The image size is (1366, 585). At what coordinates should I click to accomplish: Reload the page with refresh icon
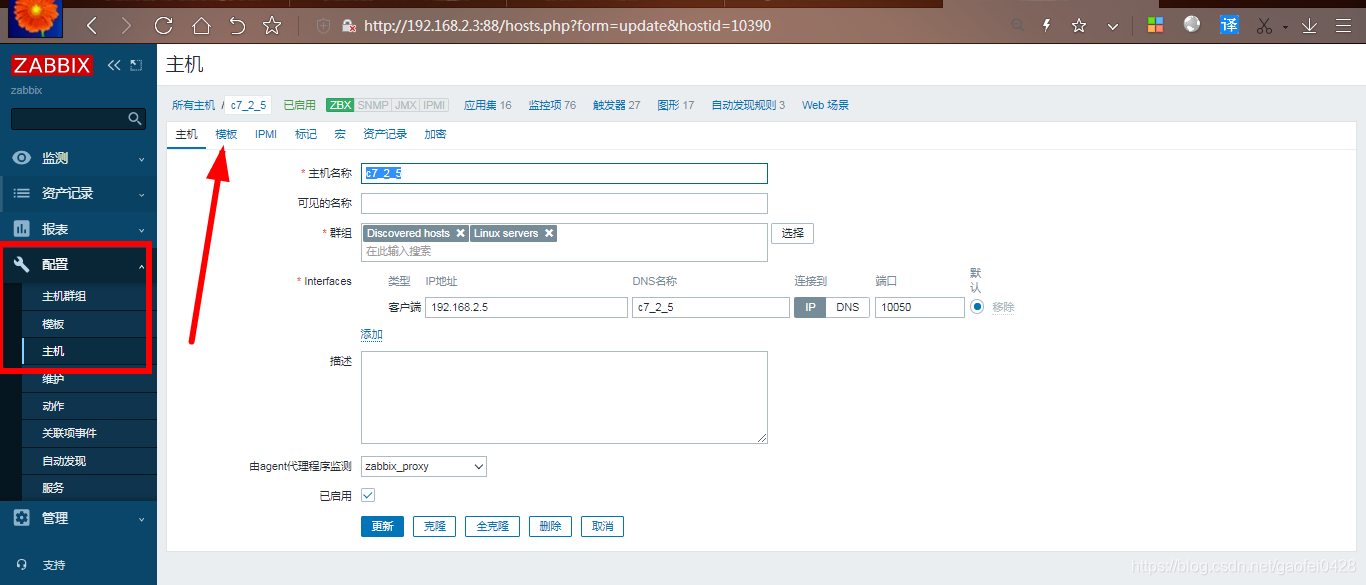163,25
